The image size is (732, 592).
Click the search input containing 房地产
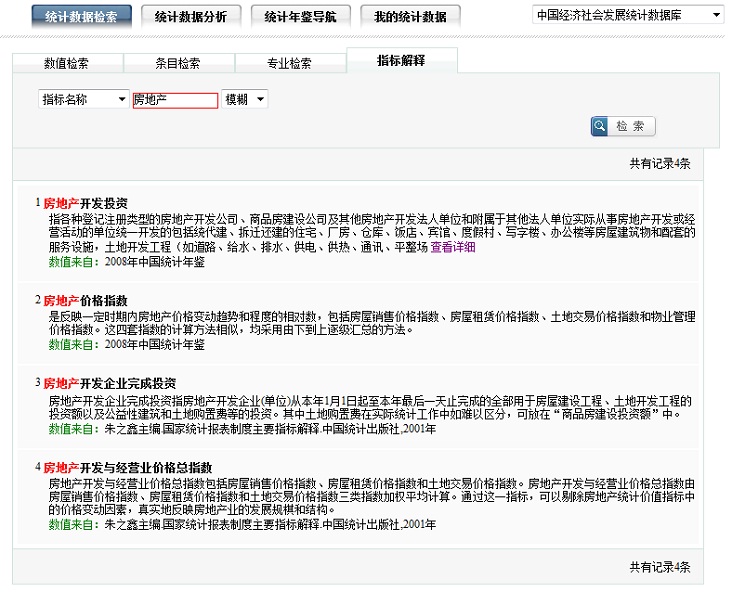point(174,100)
